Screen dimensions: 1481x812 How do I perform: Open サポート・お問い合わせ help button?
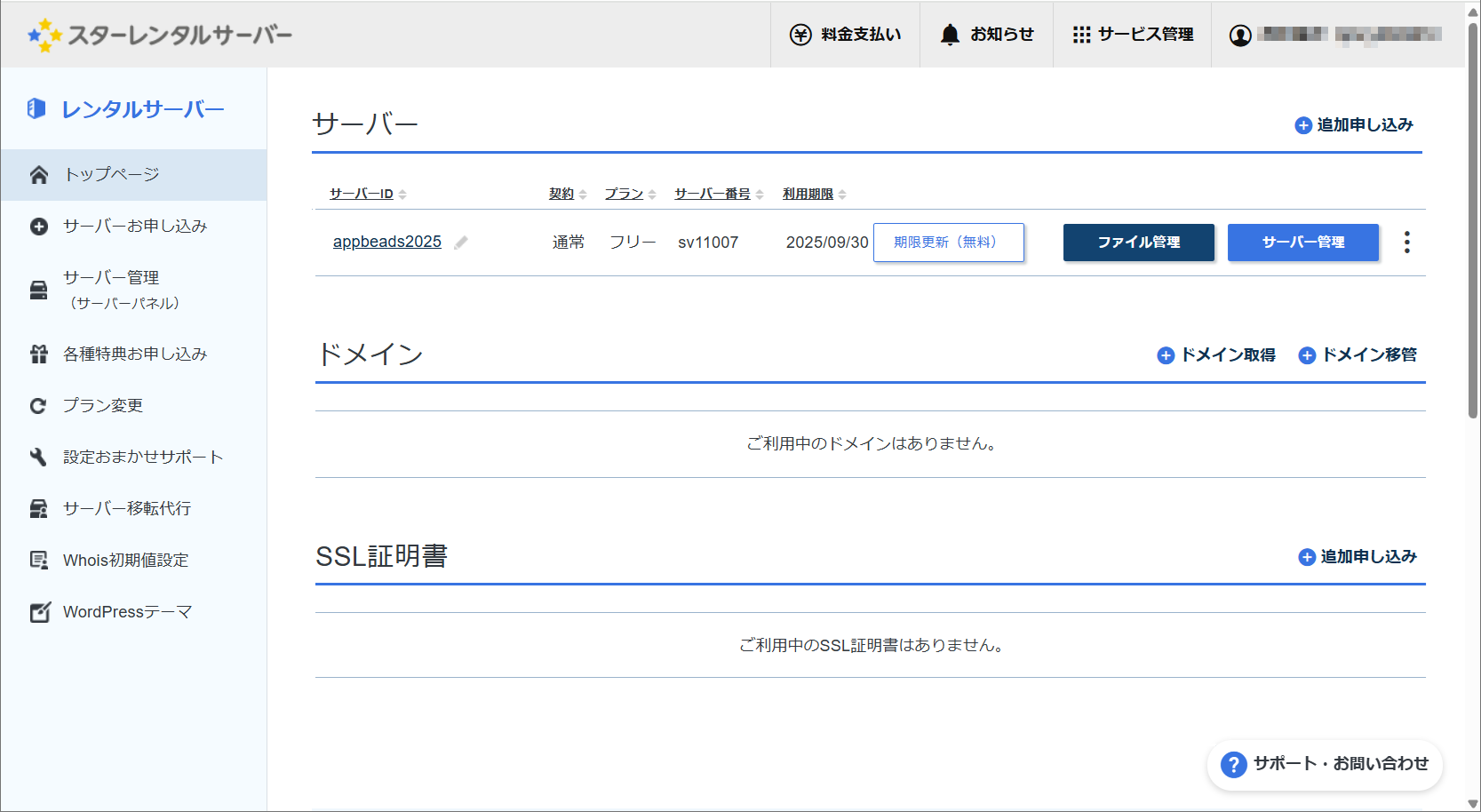point(1325,764)
